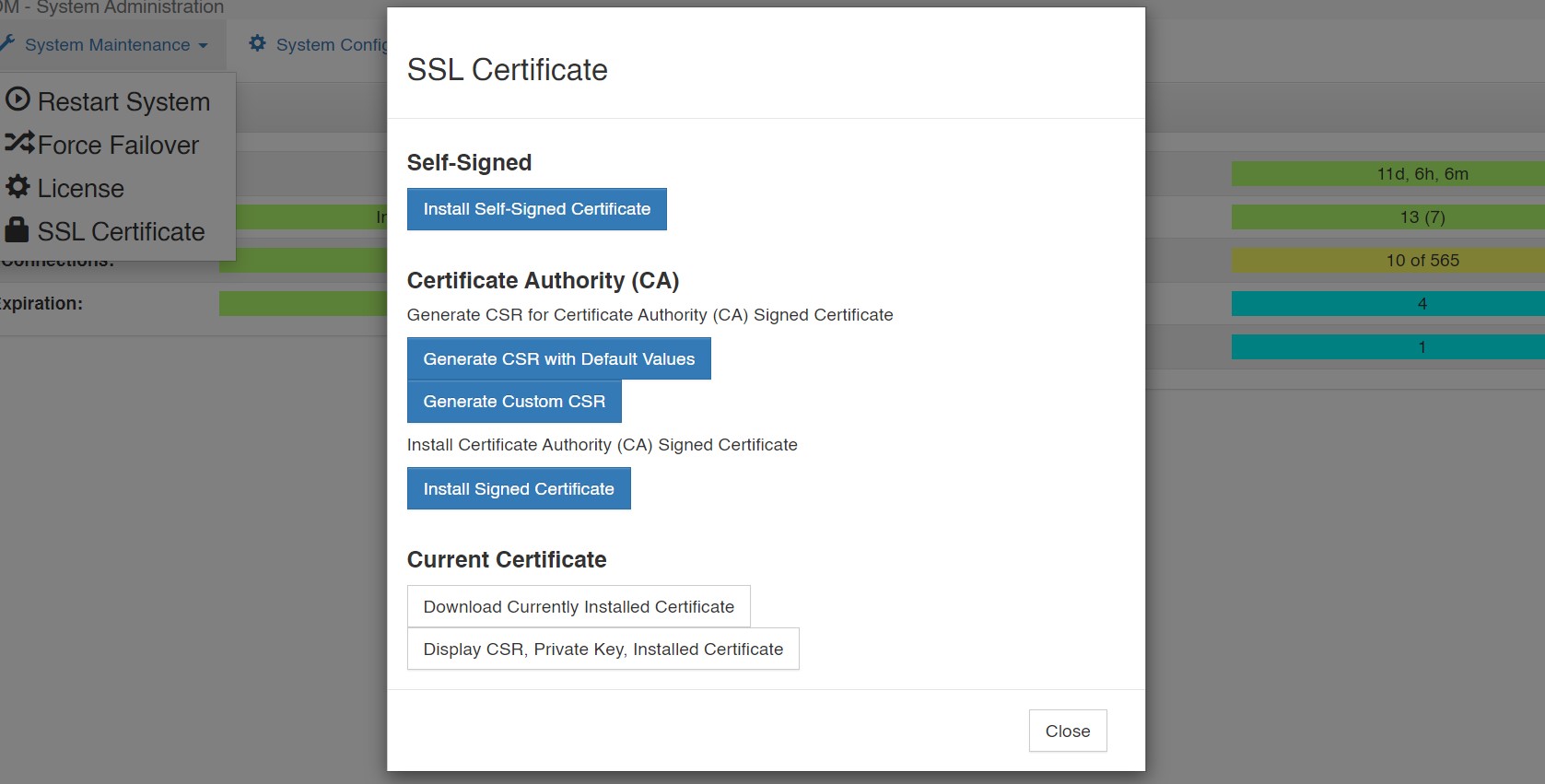This screenshot has height=784, width=1545.
Task: Select SSL Certificate from the dropdown menu
Action: pos(123,231)
